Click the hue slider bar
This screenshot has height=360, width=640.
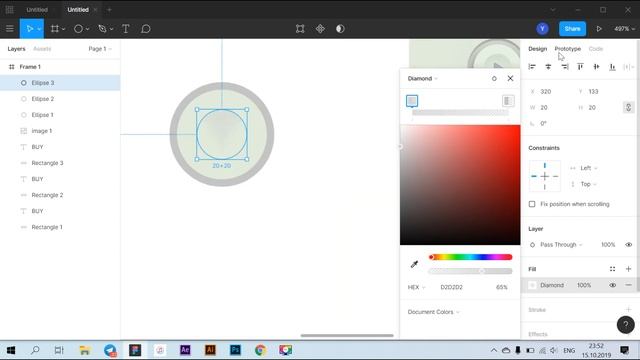[470, 257]
